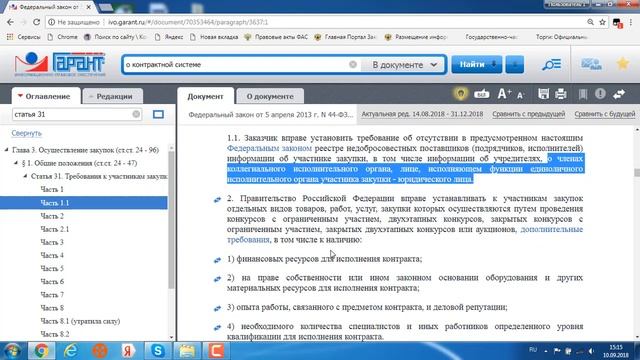Reload the browser page
The width and height of the screenshot is (640, 360).
click(36, 22)
